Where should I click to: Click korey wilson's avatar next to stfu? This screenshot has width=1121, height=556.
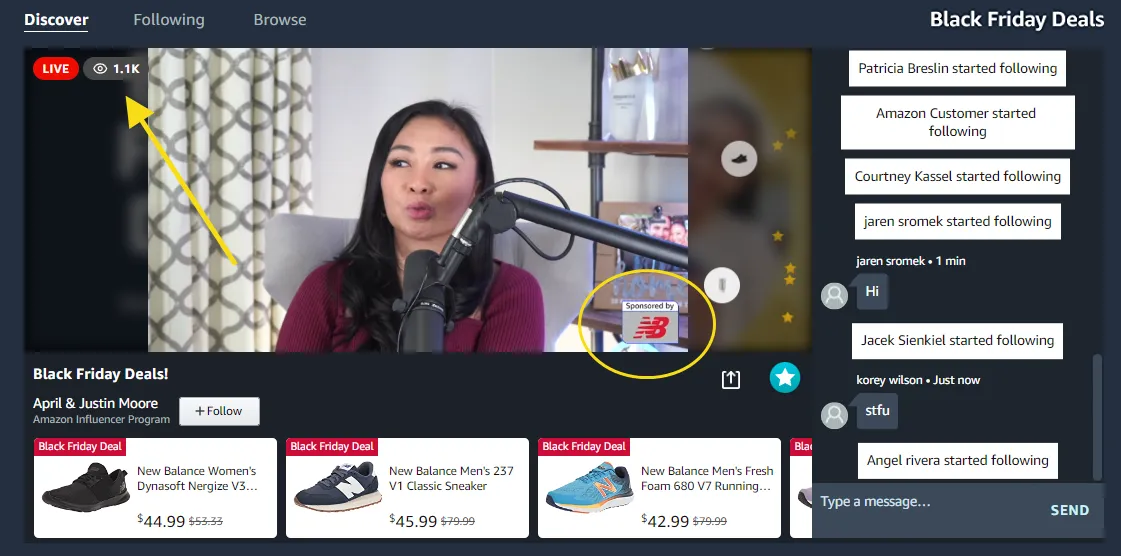(x=834, y=415)
